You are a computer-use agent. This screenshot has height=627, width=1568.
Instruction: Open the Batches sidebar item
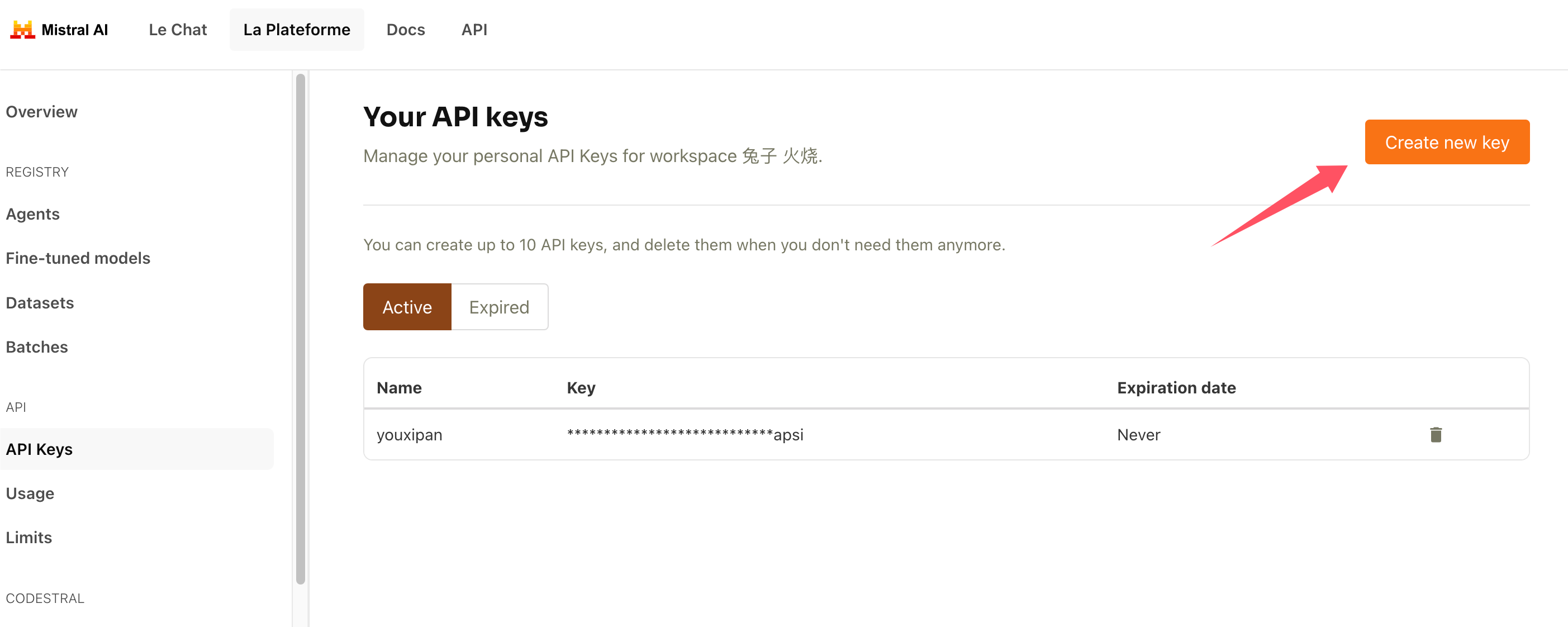coord(37,347)
